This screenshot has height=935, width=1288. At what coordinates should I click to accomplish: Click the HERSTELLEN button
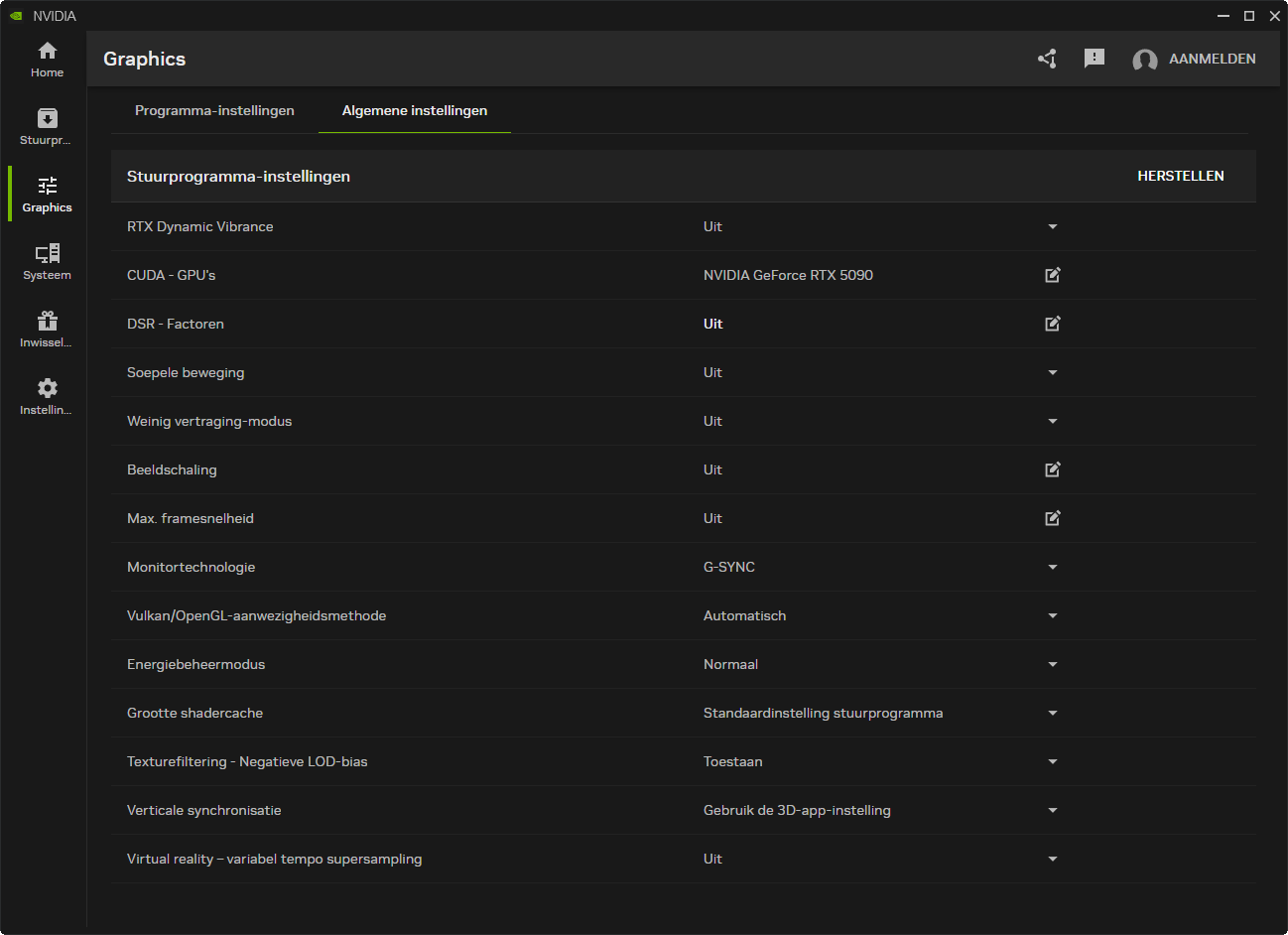(x=1180, y=176)
